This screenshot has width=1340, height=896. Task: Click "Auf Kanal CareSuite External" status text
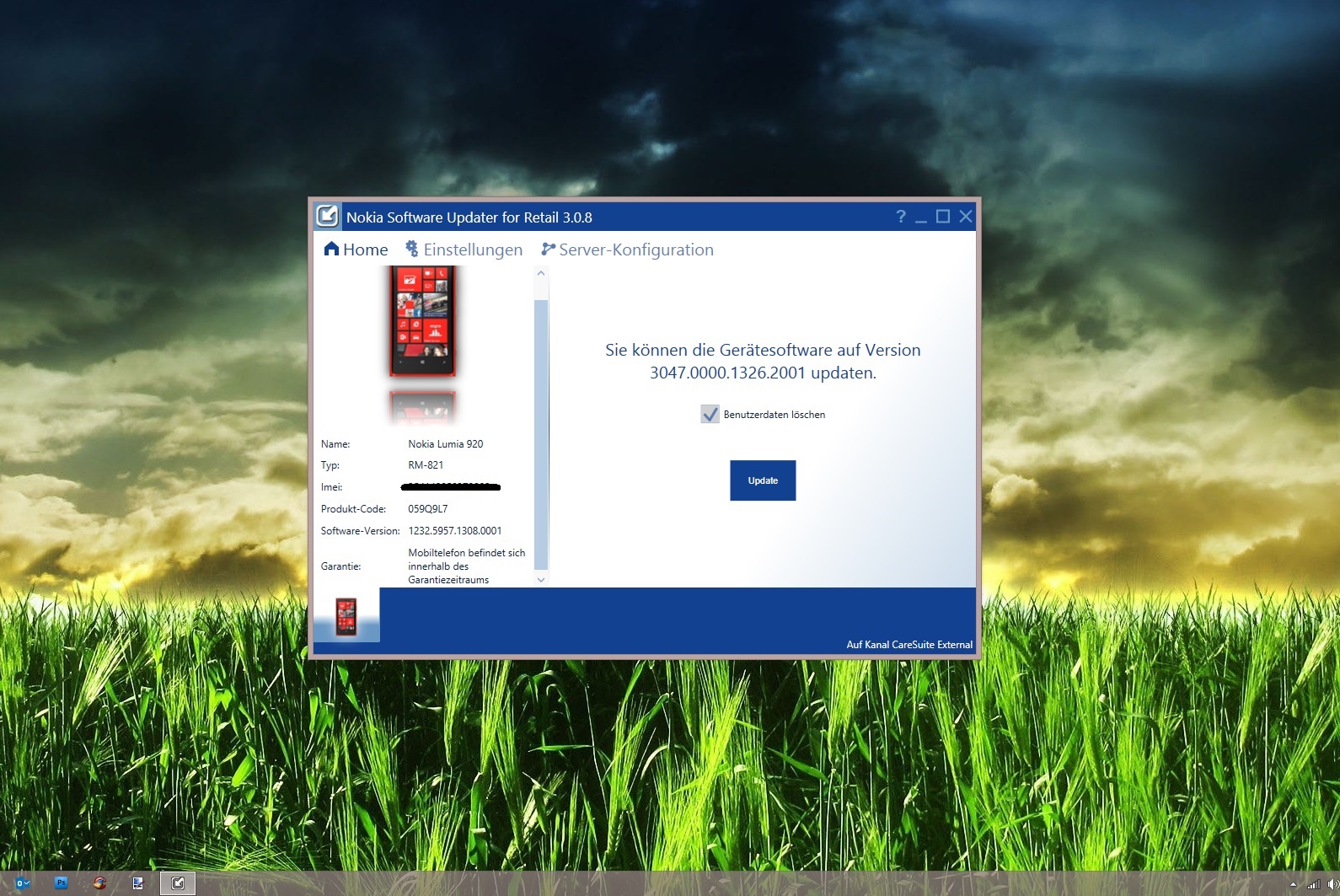[x=909, y=645]
